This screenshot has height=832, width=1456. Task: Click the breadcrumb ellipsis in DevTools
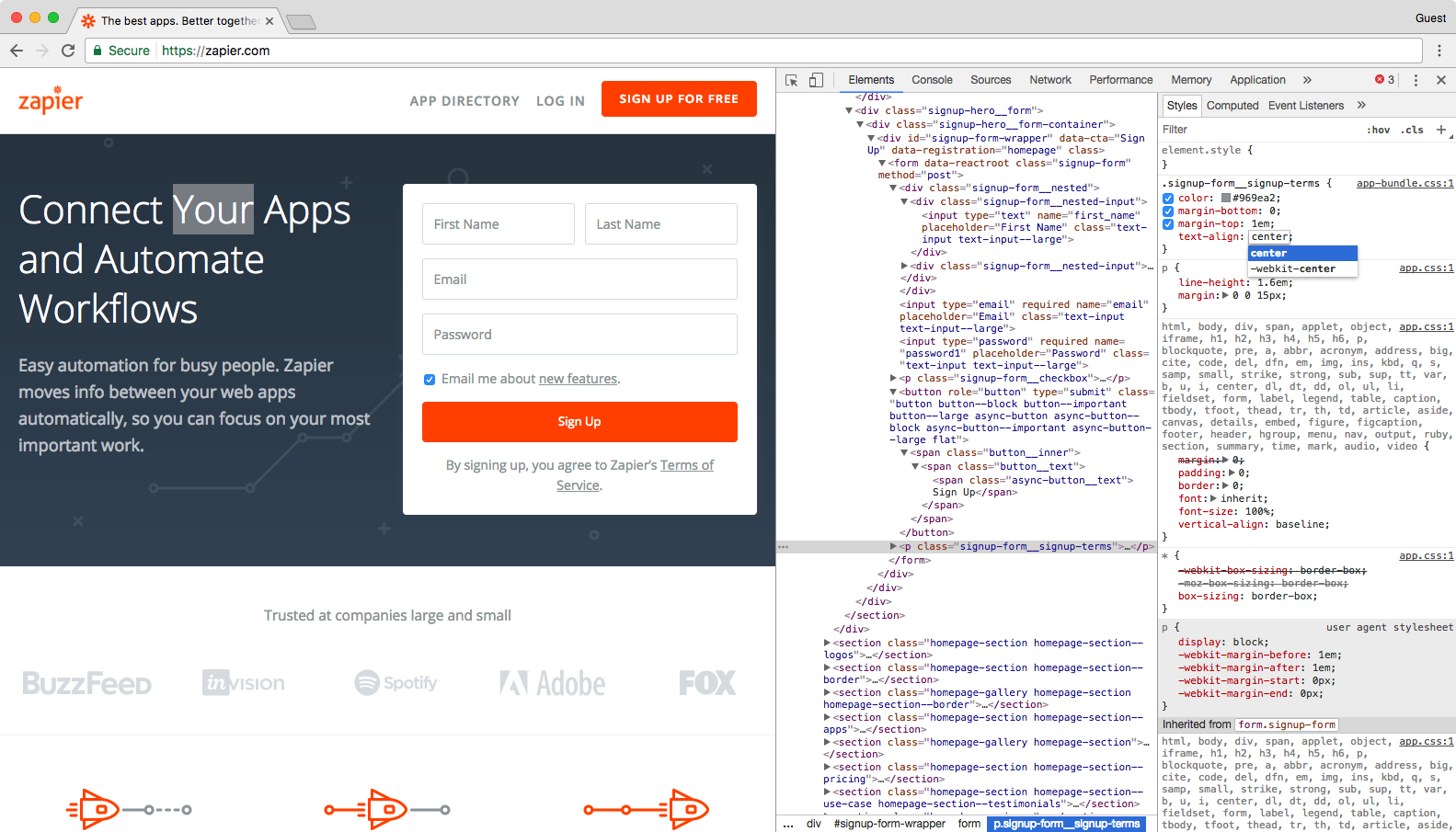[x=788, y=824]
